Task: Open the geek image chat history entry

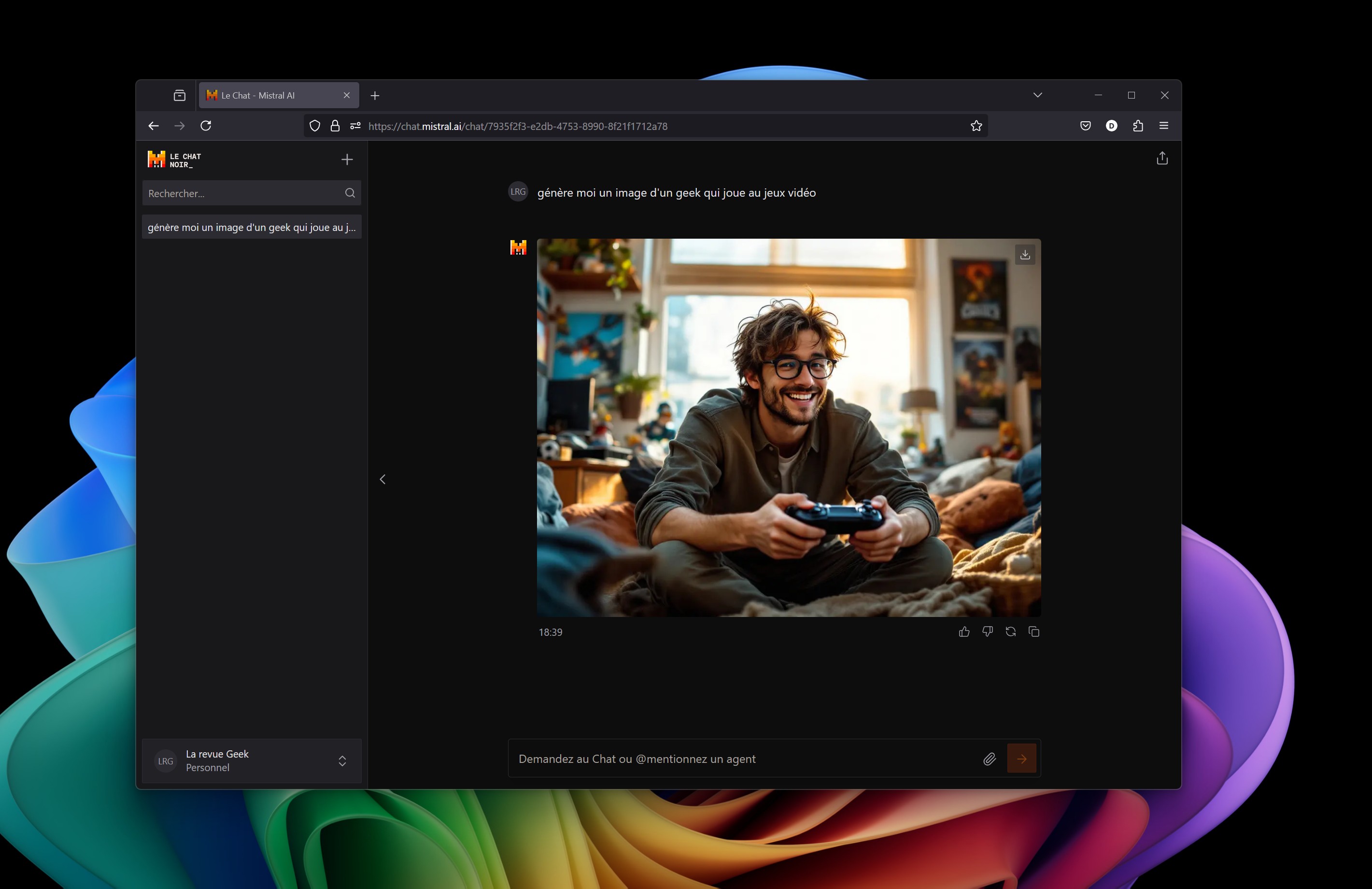Action: (251, 227)
